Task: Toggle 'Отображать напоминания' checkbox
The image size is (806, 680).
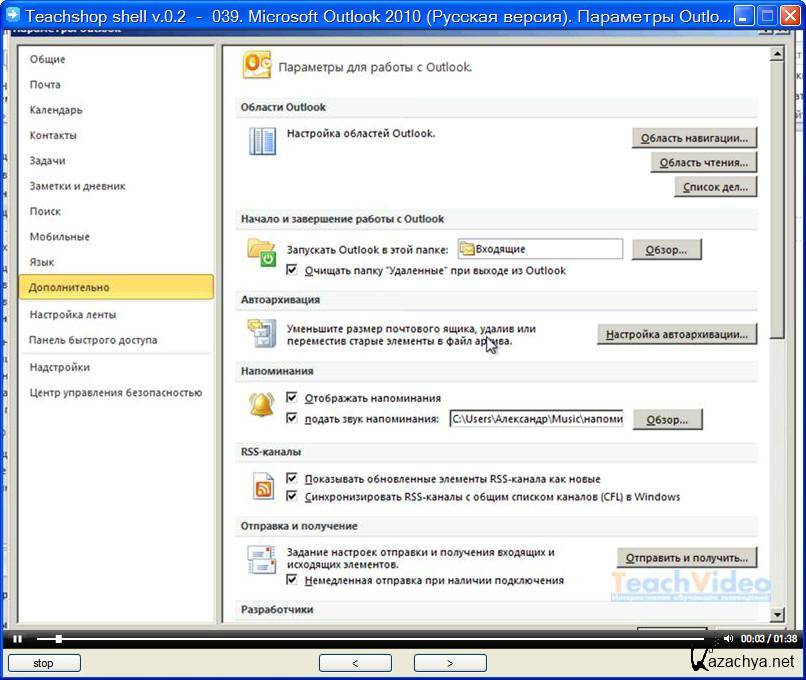Action: click(292, 398)
